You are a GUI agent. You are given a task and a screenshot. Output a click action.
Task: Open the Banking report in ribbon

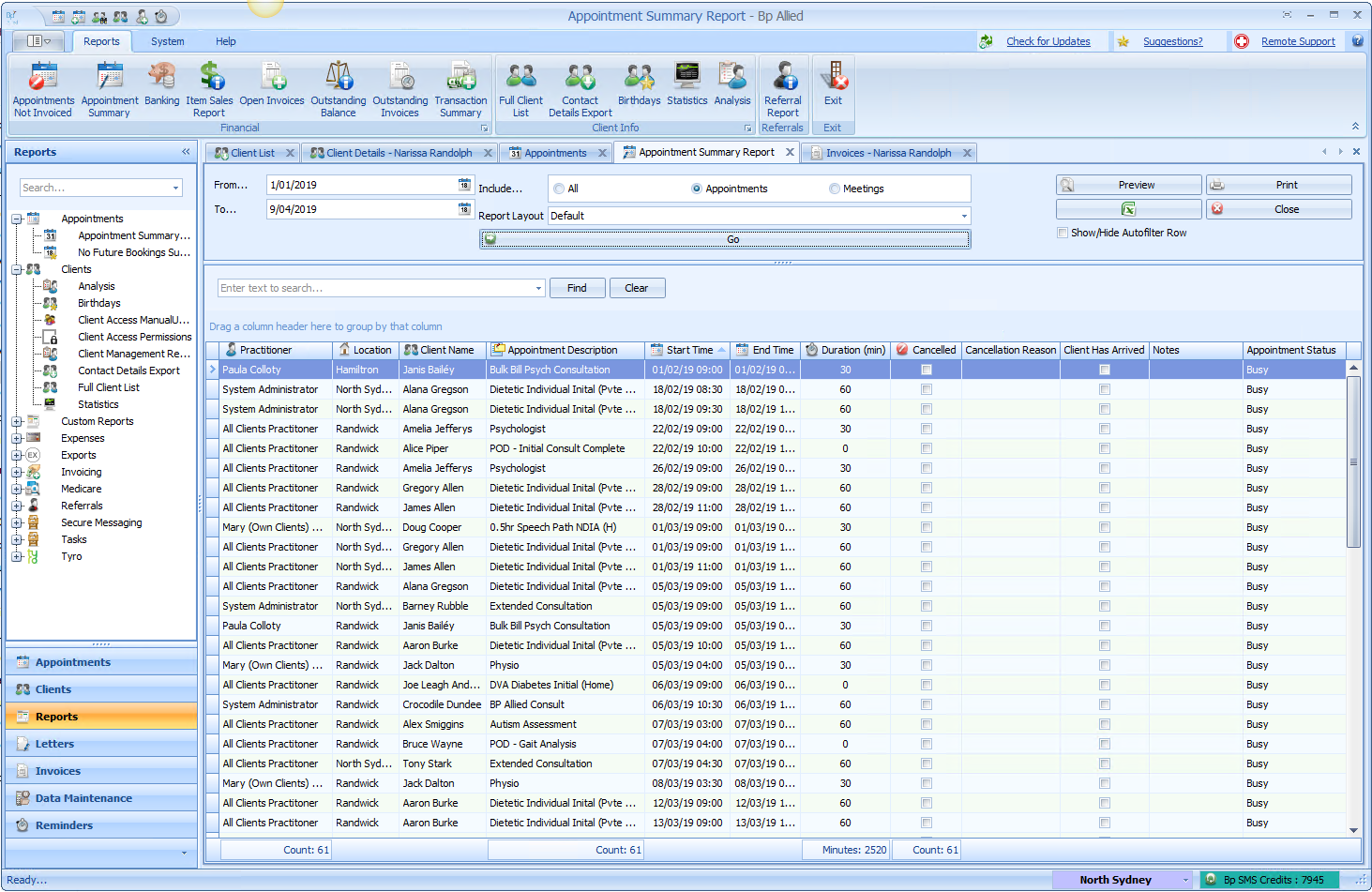(x=161, y=84)
